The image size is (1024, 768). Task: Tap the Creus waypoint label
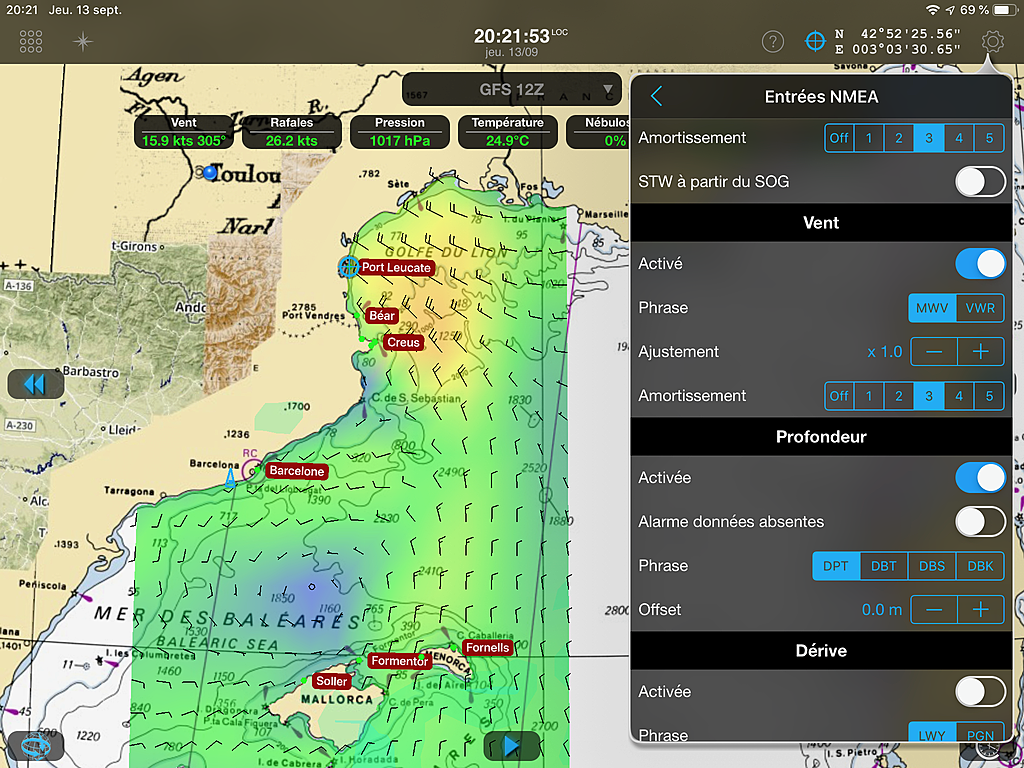pyautogui.click(x=404, y=342)
